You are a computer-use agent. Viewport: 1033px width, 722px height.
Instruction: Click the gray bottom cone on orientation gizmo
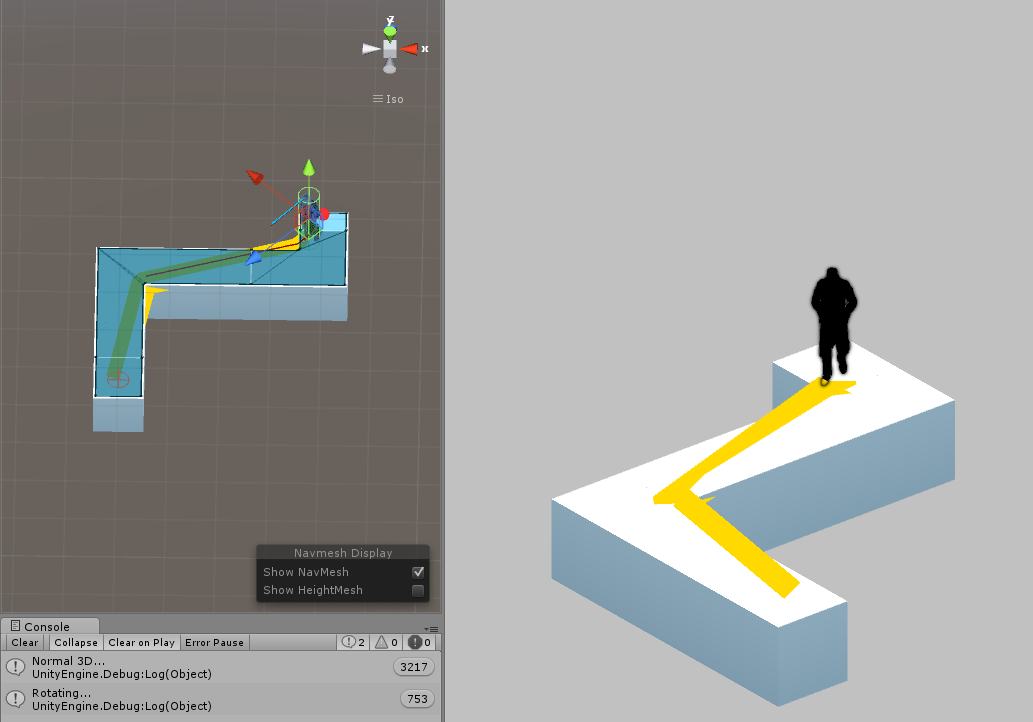[389, 67]
